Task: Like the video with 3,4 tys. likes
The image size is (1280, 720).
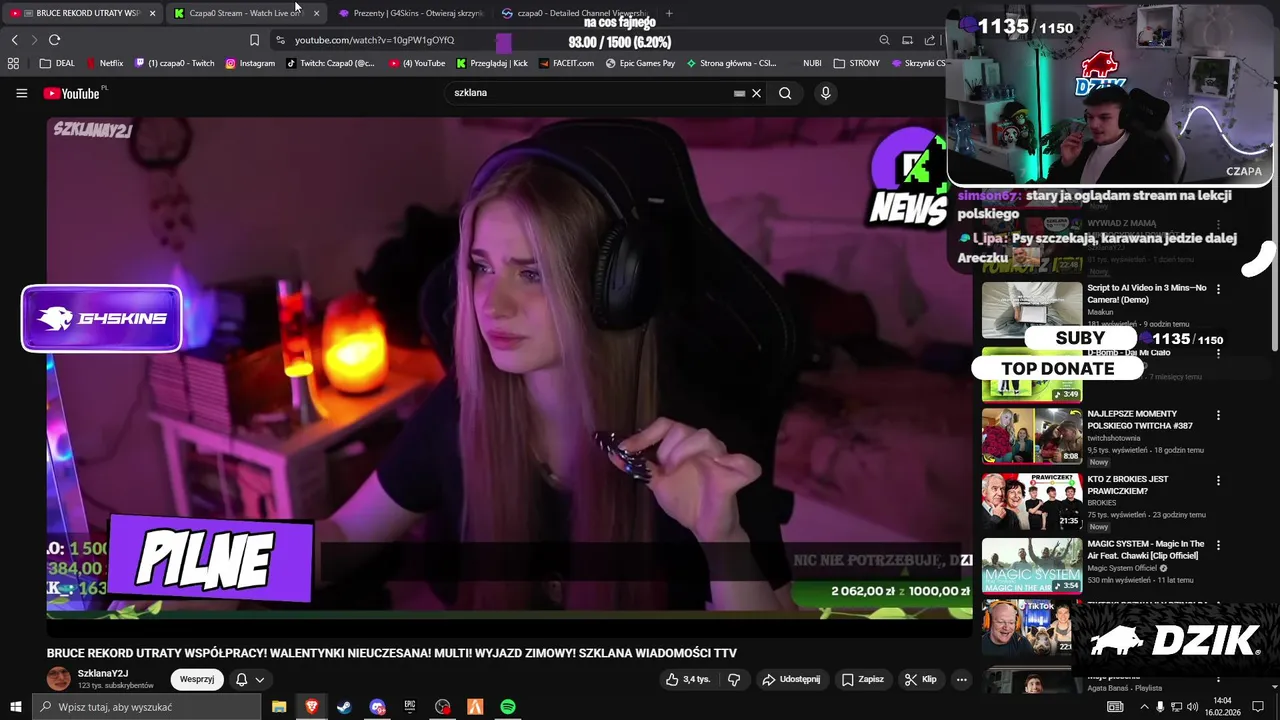Action: [x=689, y=679]
